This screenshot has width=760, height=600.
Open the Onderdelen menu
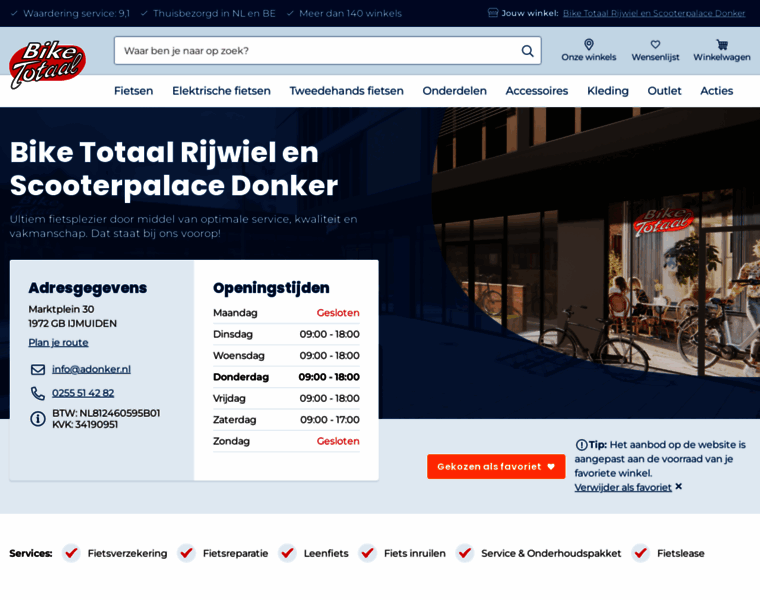click(x=454, y=91)
